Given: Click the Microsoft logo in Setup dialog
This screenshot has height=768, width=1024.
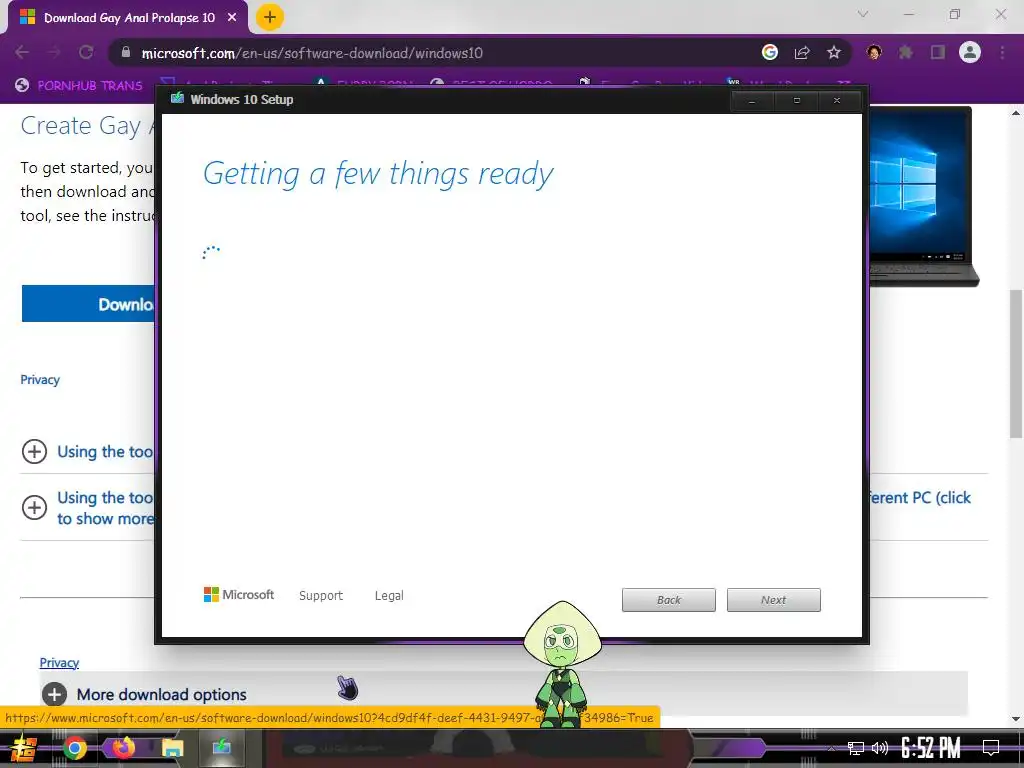Looking at the screenshot, I should (x=239, y=595).
